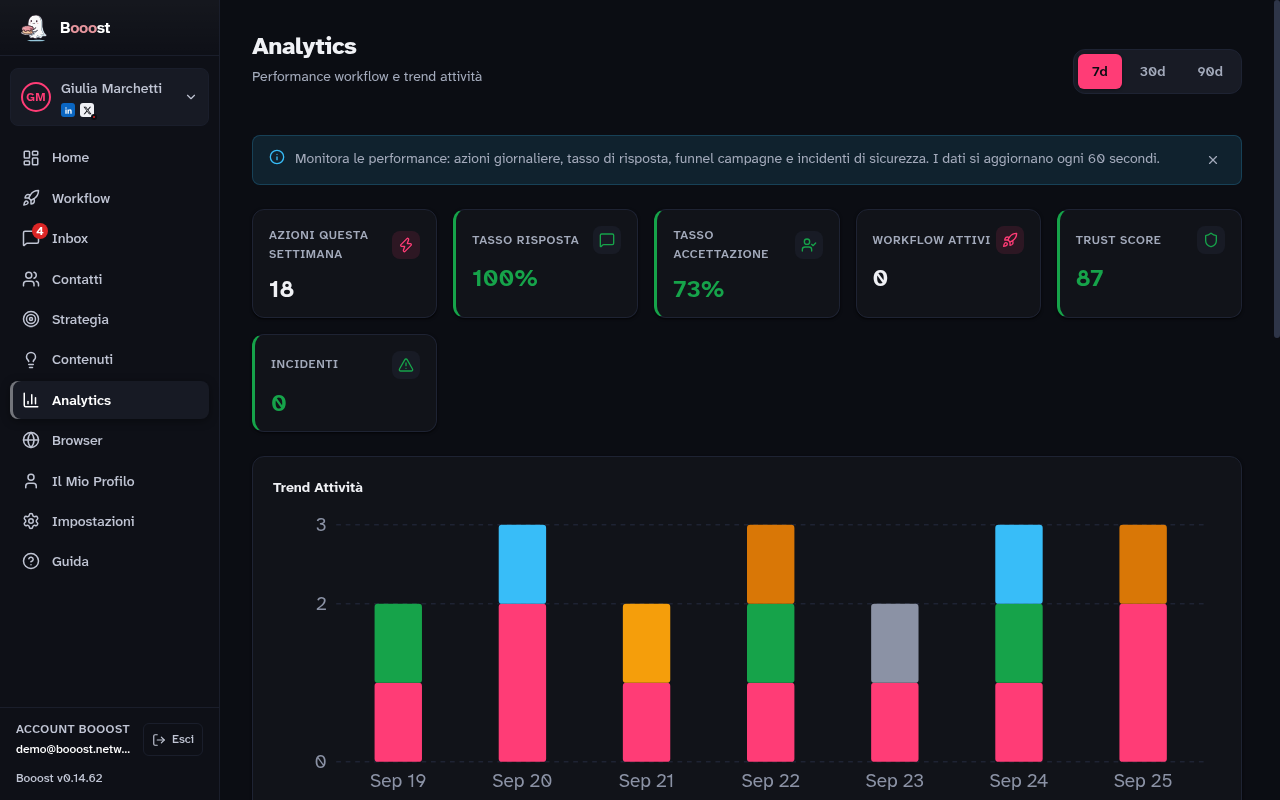Screen dimensions: 1280x800
Task: Click the page scrollbar thumb
Action: click(1276, 170)
